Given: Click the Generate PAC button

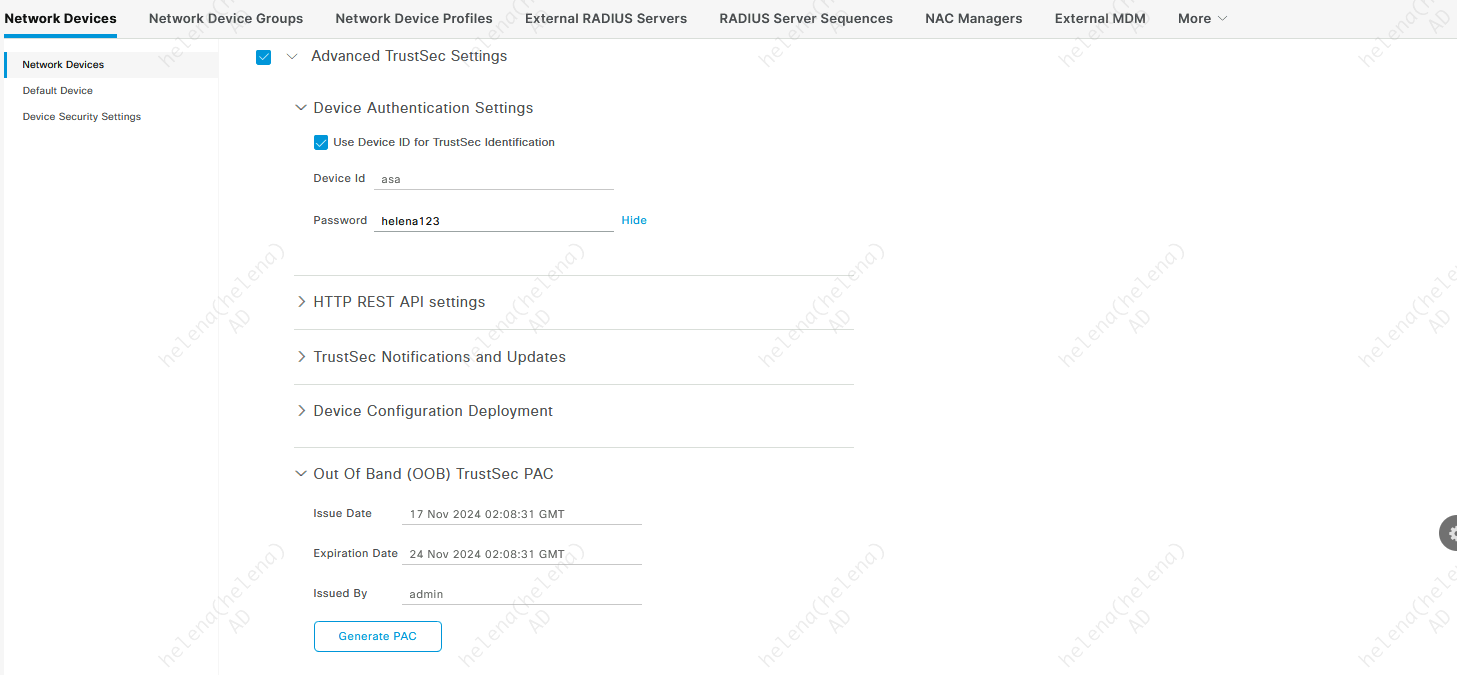Looking at the screenshot, I should pyautogui.click(x=377, y=636).
